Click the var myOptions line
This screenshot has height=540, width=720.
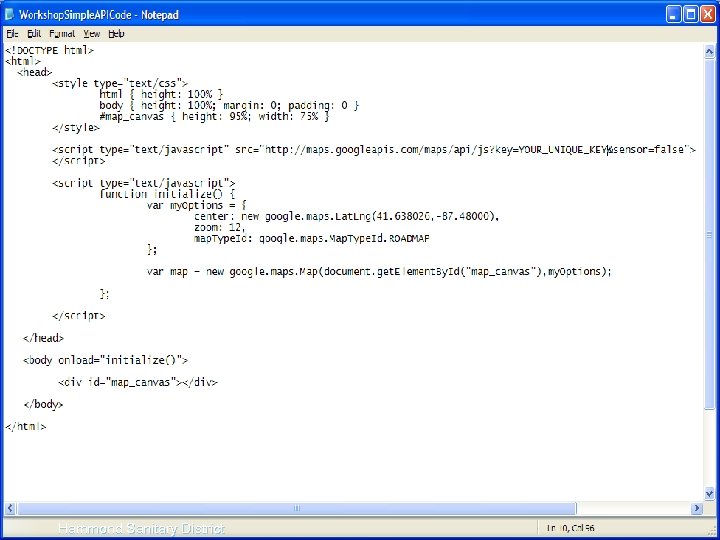pos(197,205)
